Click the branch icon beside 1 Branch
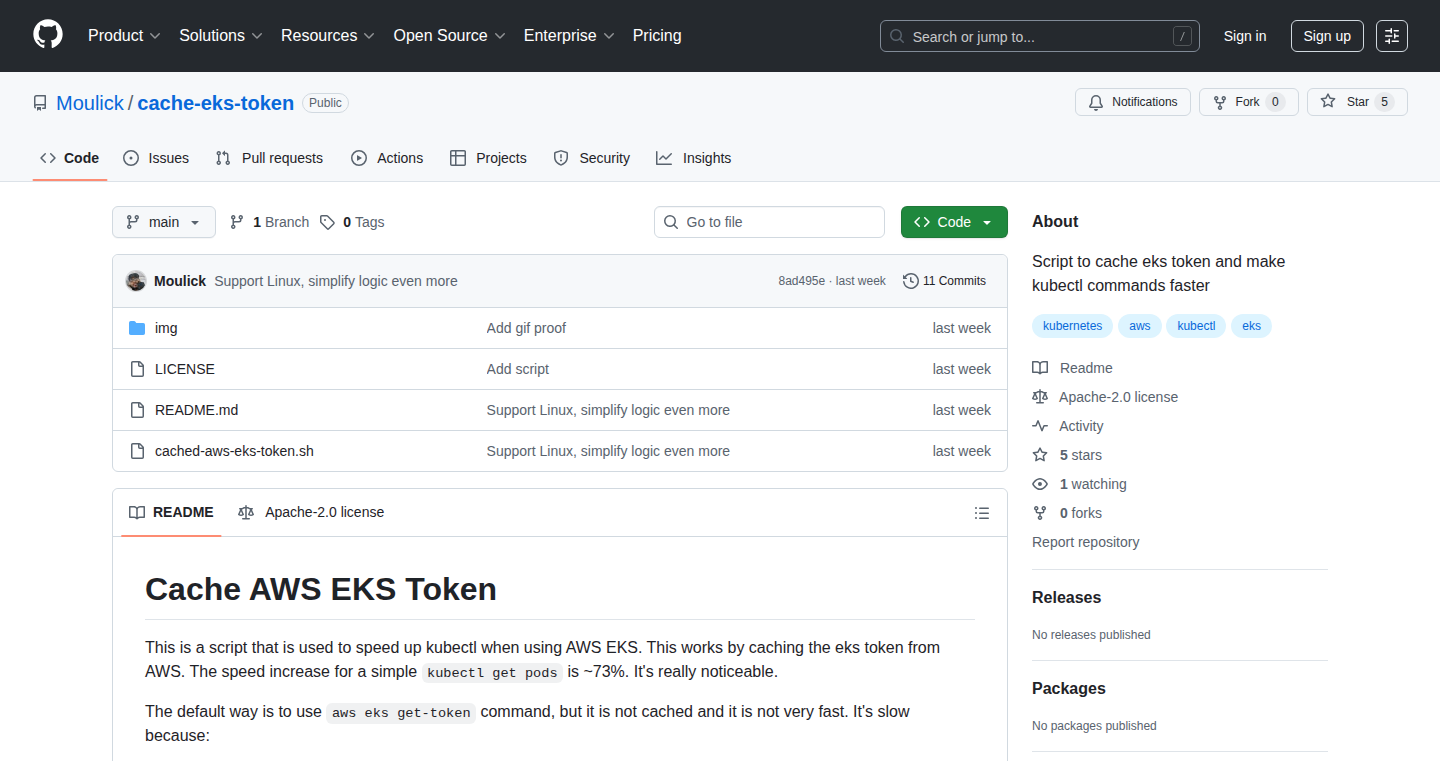The image size is (1440, 761). pyautogui.click(x=237, y=222)
